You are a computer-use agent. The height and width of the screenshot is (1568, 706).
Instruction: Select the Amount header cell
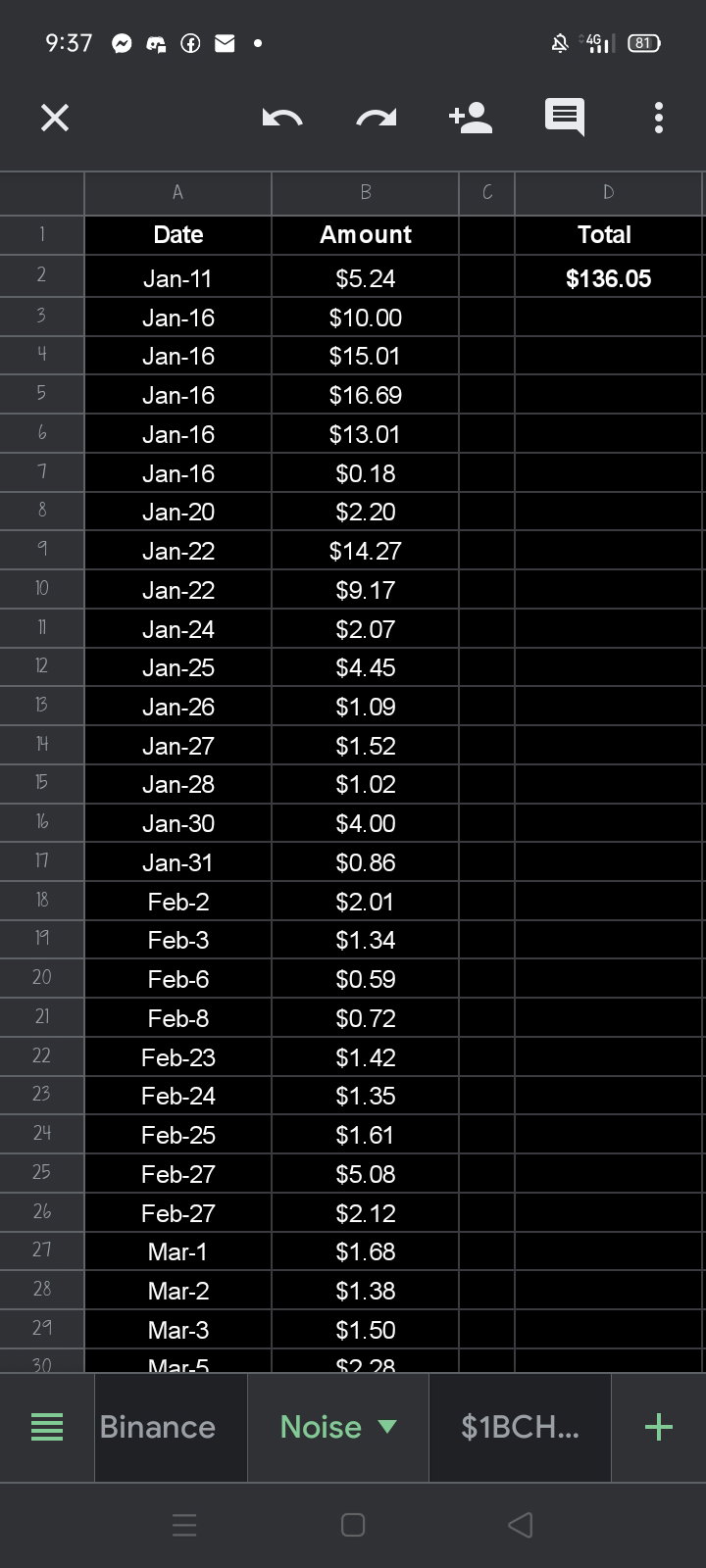[x=365, y=234]
